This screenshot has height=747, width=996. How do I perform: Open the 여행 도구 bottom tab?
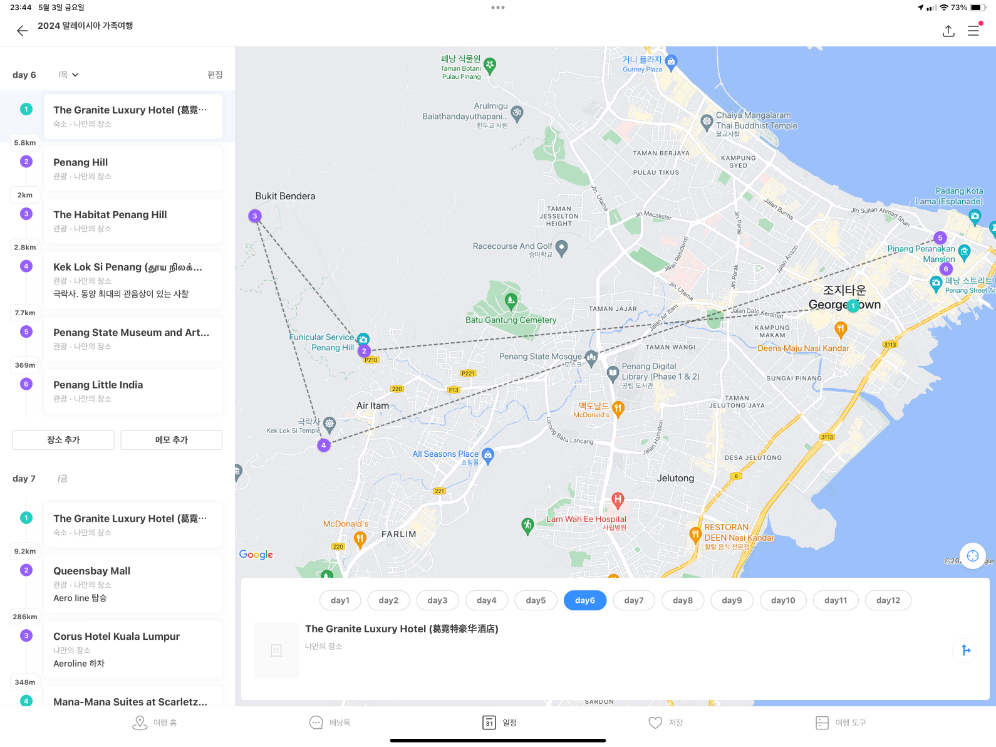(x=840, y=722)
